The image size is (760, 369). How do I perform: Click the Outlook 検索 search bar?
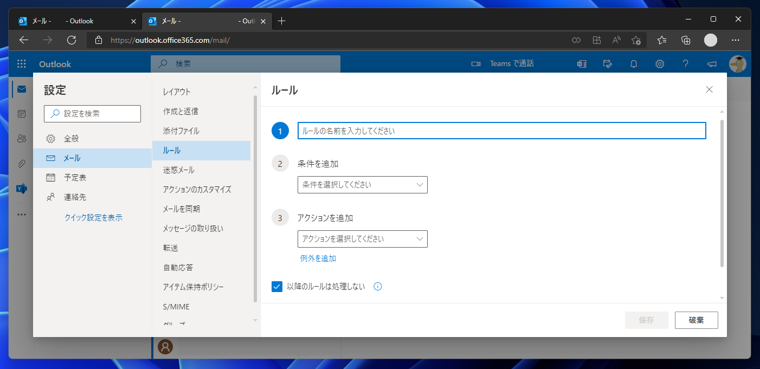(x=245, y=64)
